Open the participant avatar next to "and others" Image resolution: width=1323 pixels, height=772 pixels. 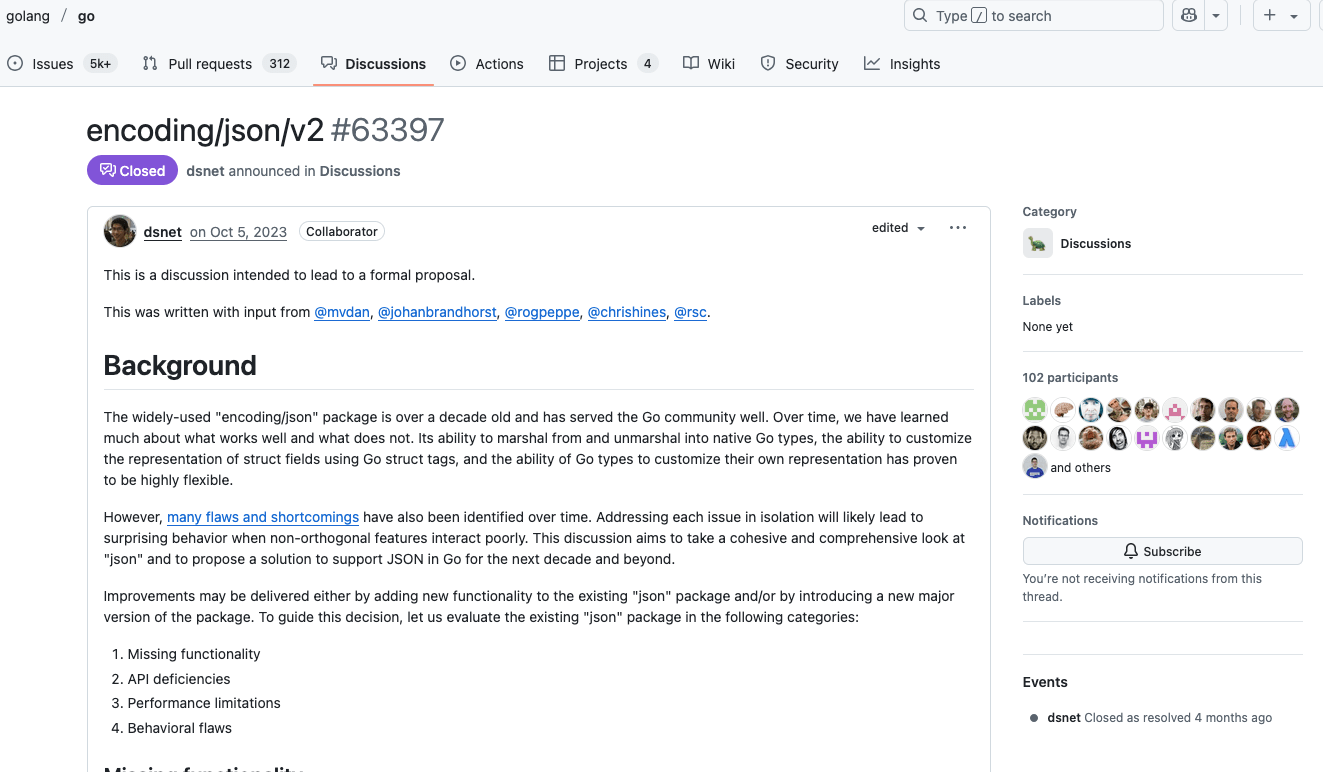(1035, 466)
